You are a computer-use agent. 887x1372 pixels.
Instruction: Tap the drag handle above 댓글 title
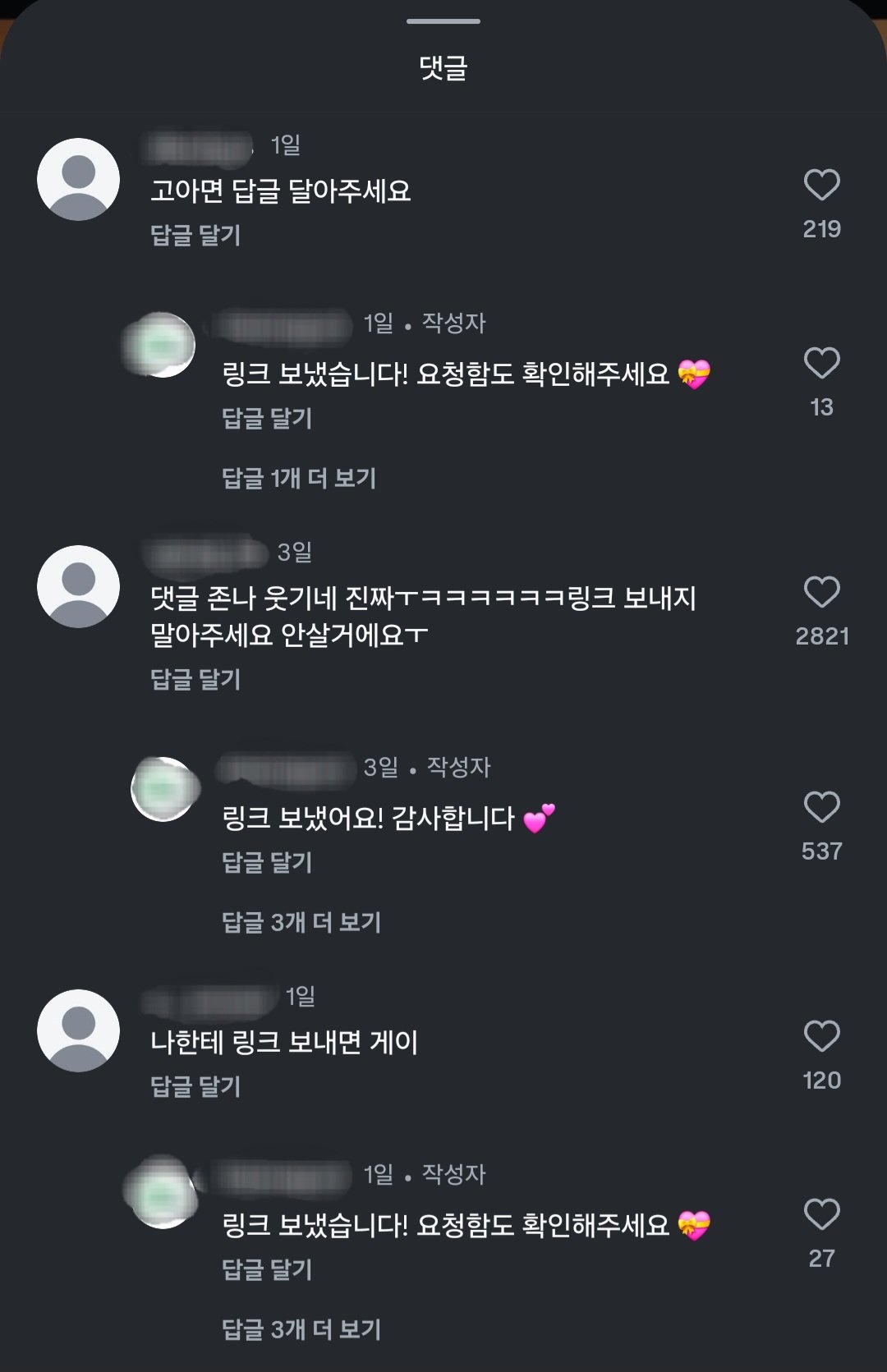click(443, 21)
